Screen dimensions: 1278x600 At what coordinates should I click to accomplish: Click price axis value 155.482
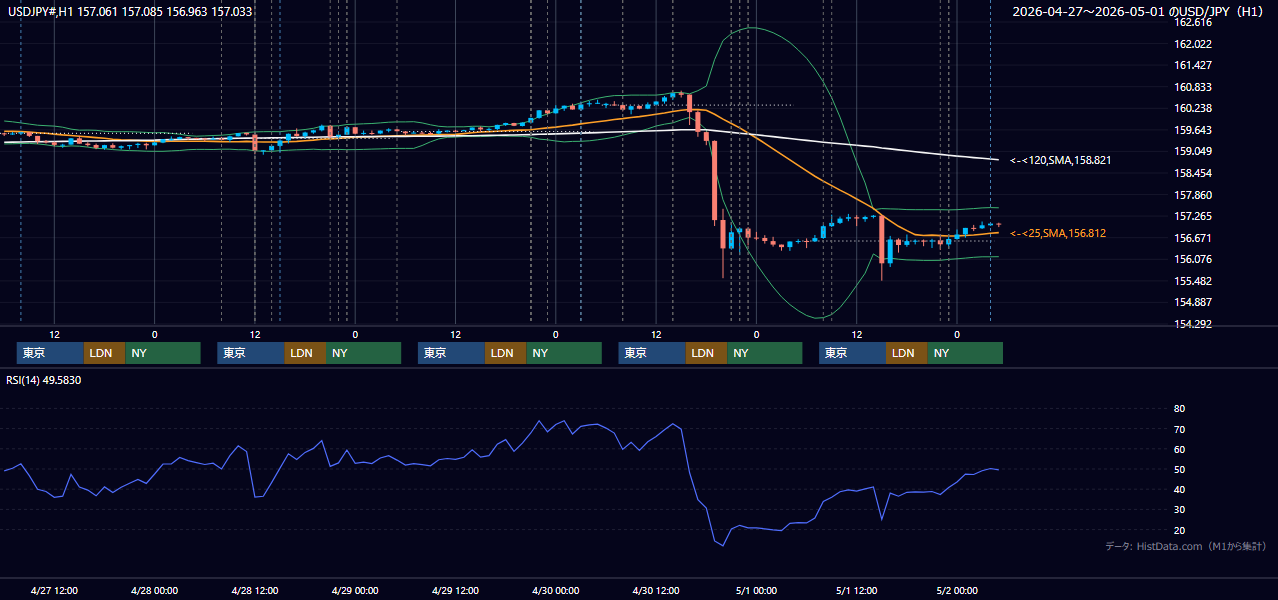click(1193, 281)
